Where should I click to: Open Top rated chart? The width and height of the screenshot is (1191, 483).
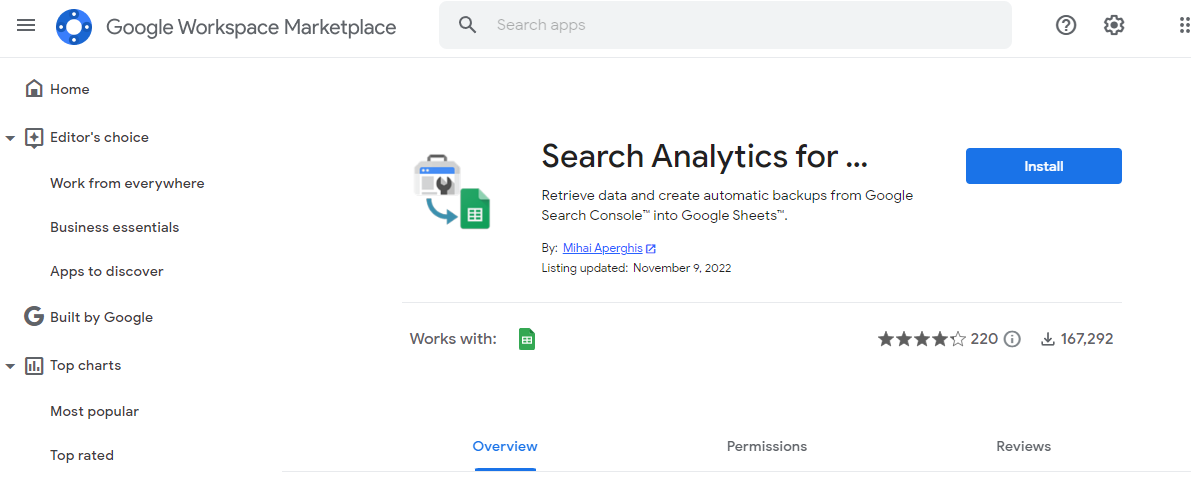82,456
